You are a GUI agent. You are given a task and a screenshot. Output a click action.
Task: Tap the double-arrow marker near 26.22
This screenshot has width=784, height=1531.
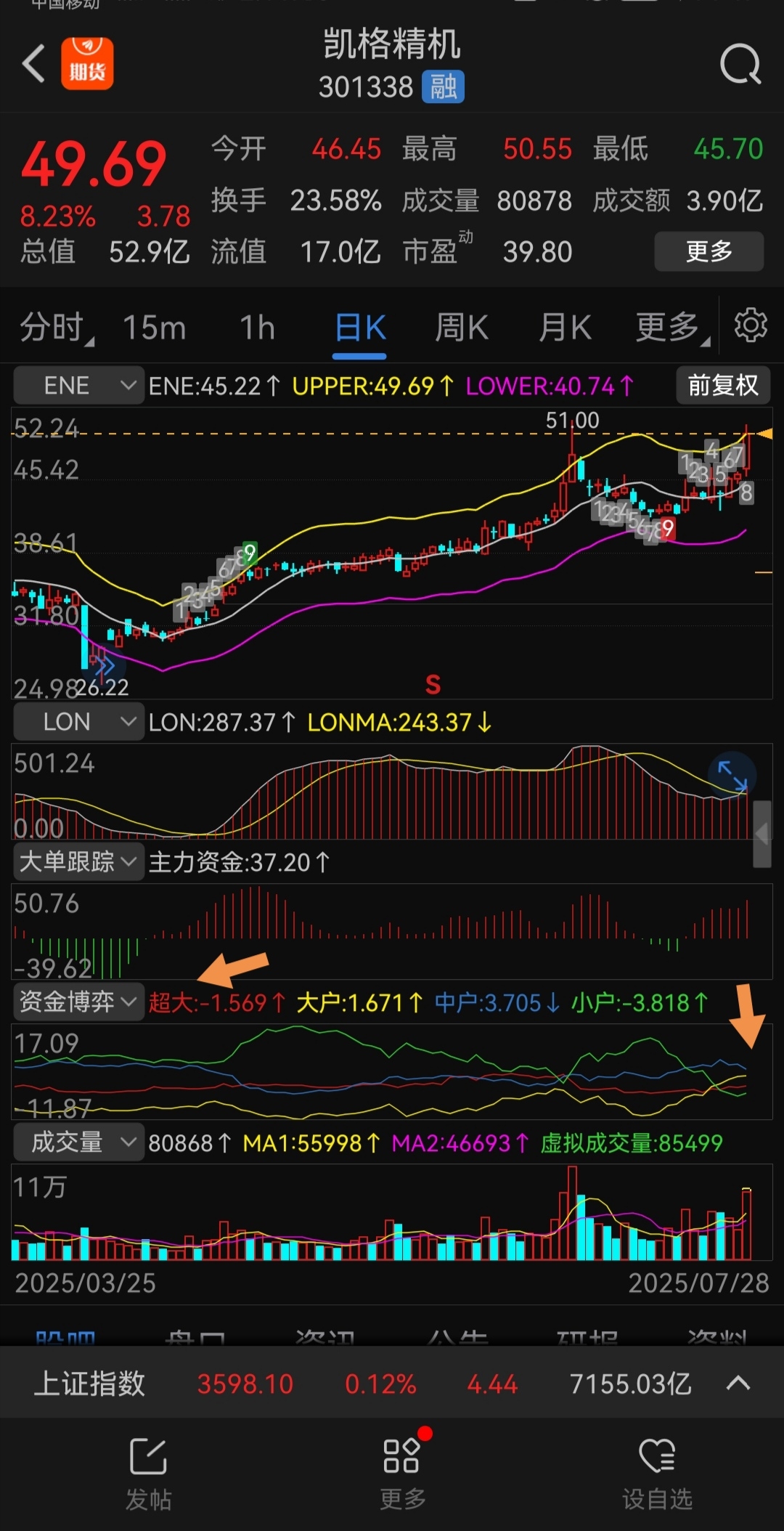coord(105,665)
